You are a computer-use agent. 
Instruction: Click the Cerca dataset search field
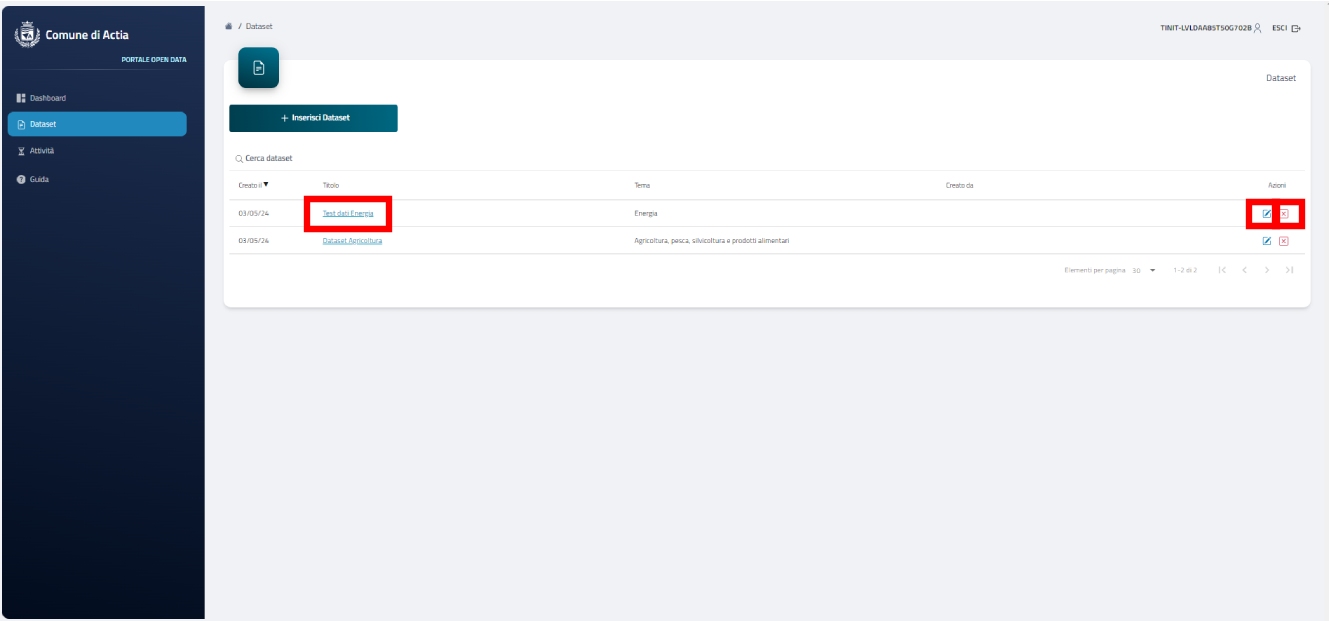(x=300, y=159)
